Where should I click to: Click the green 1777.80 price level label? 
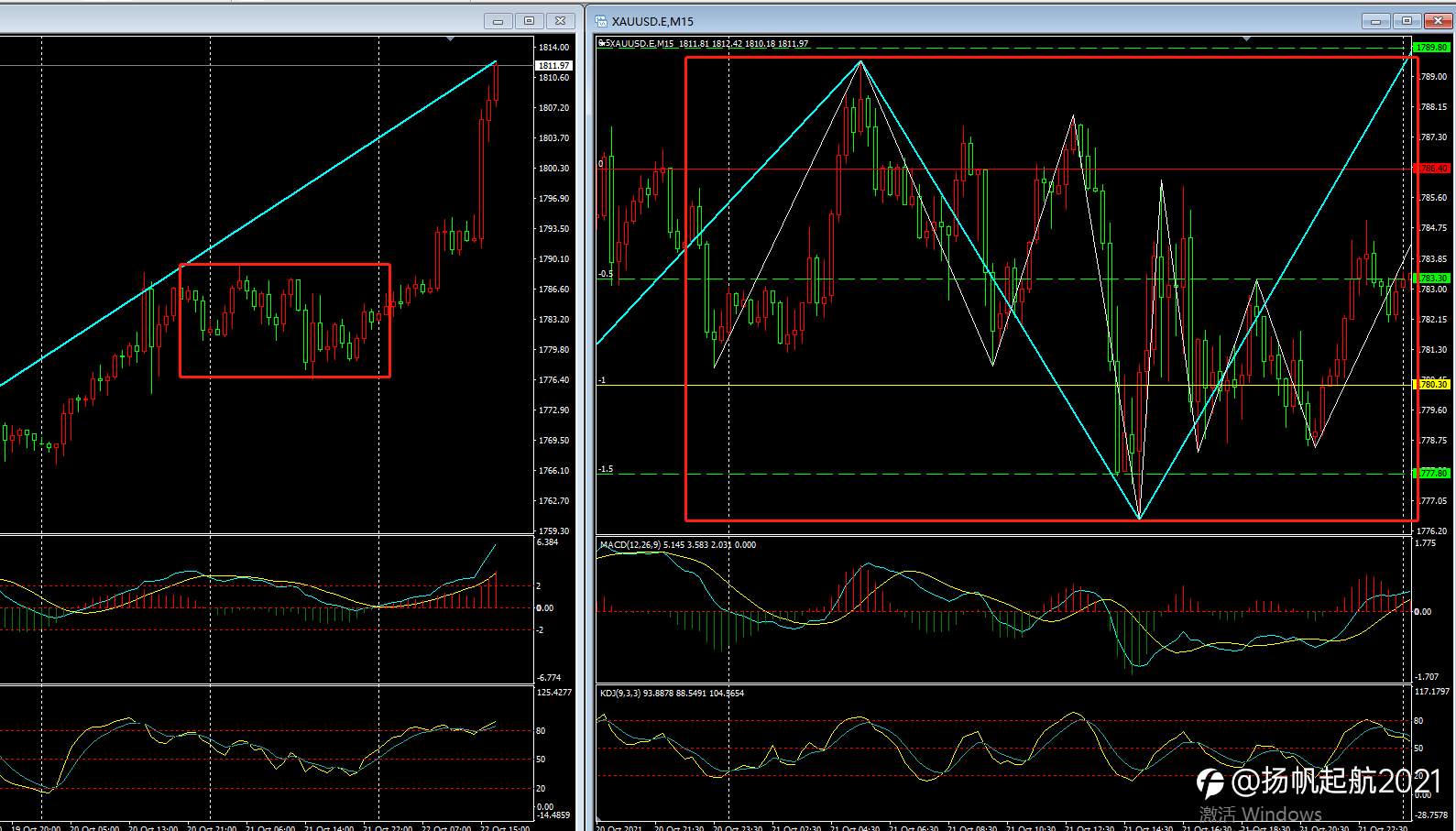[1431, 474]
